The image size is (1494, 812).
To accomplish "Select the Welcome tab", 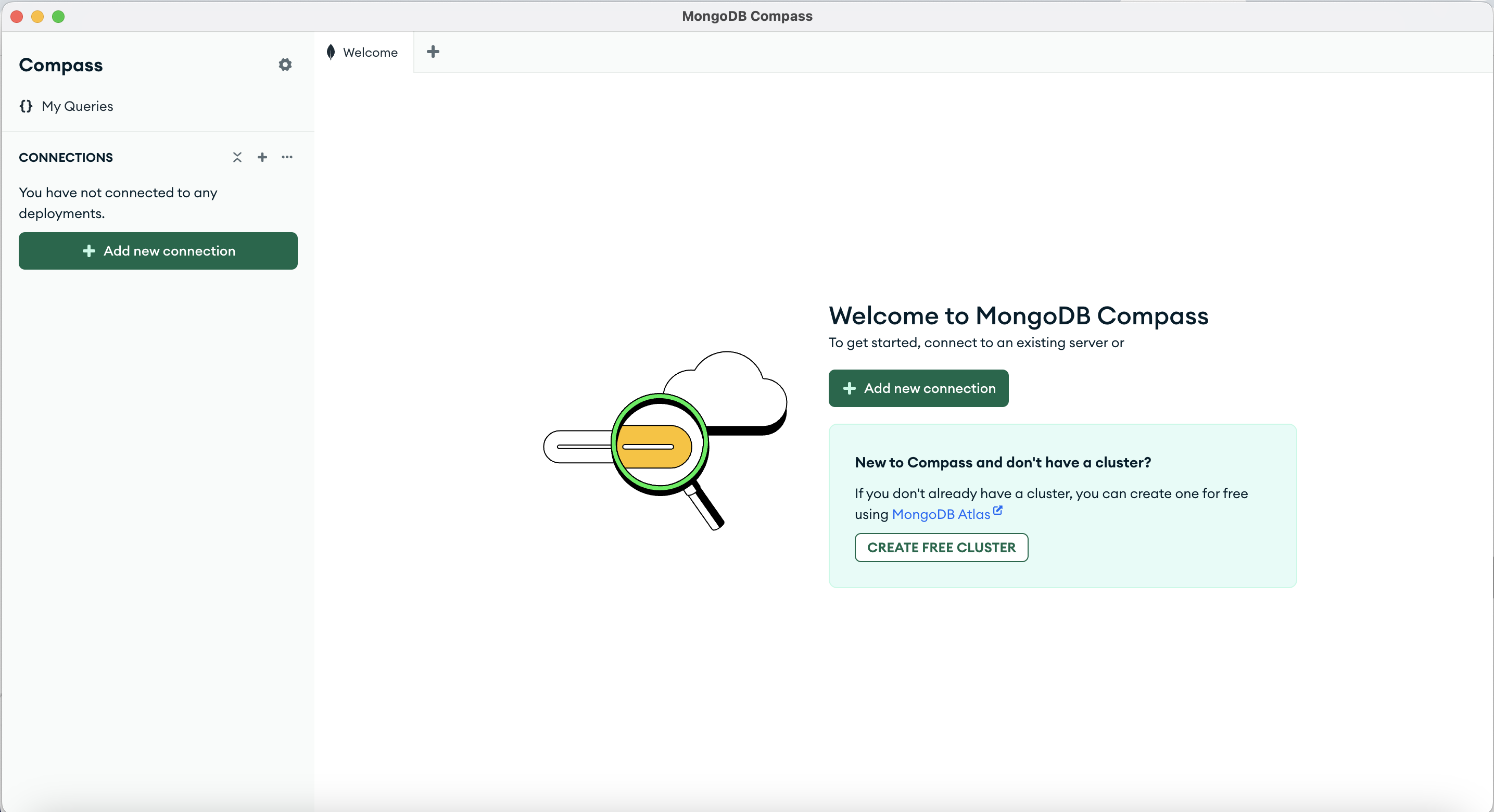I will pyautogui.click(x=364, y=52).
